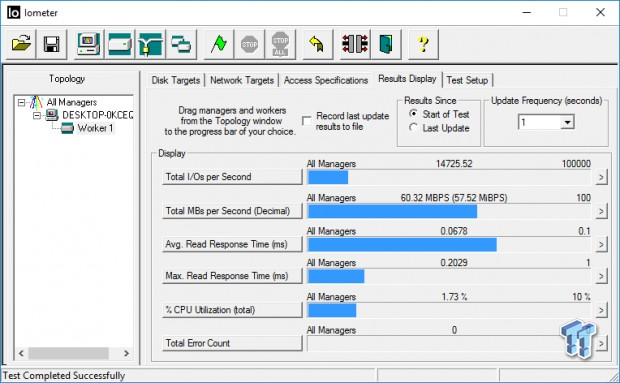Select the DESKTOP-0KCEQ computer icon

(x=51, y=115)
